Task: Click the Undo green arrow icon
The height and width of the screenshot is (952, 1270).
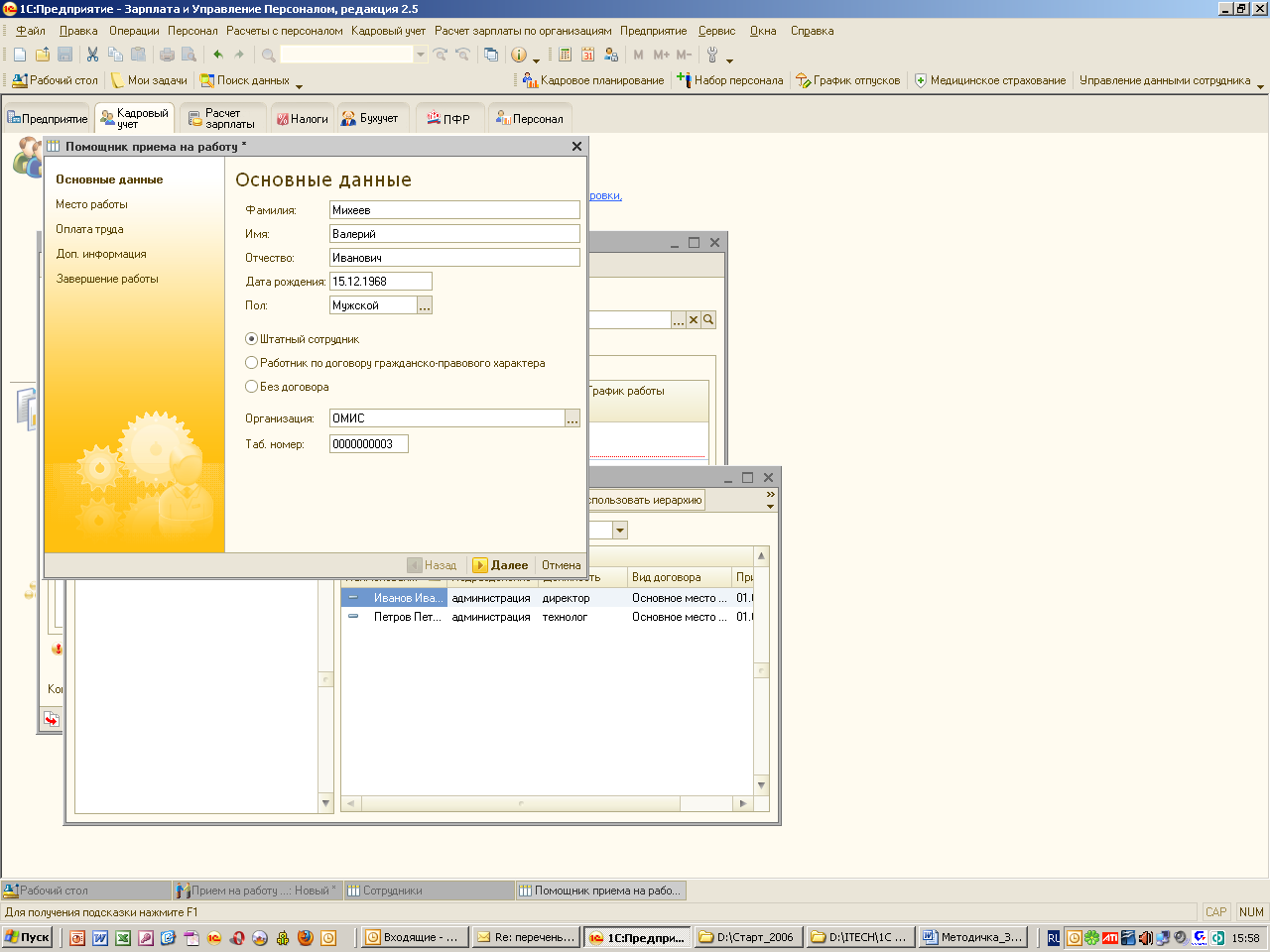Action: [x=218, y=55]
